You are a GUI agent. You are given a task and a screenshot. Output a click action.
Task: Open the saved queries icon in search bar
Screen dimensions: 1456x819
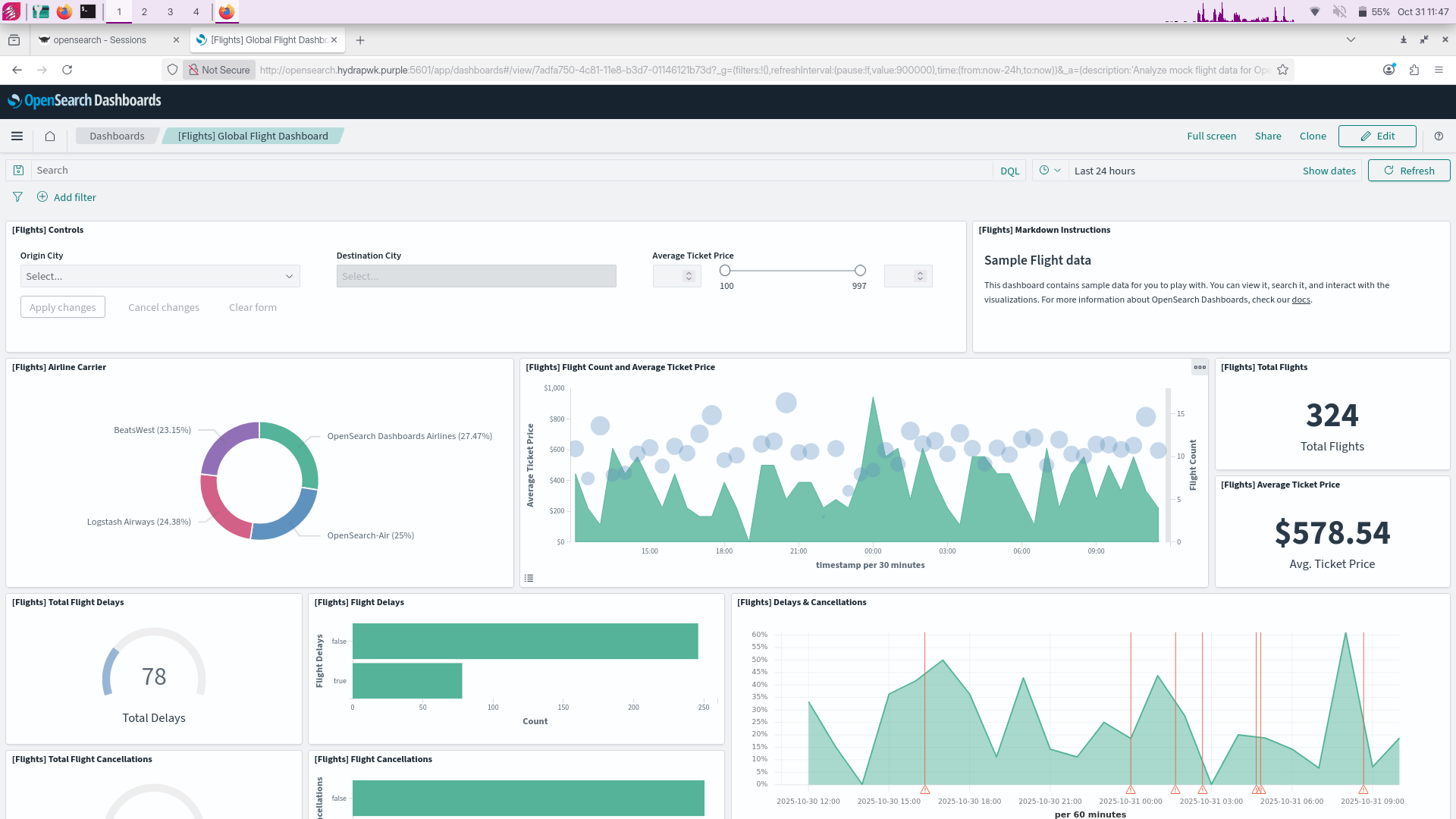click(x=18, y=170)
